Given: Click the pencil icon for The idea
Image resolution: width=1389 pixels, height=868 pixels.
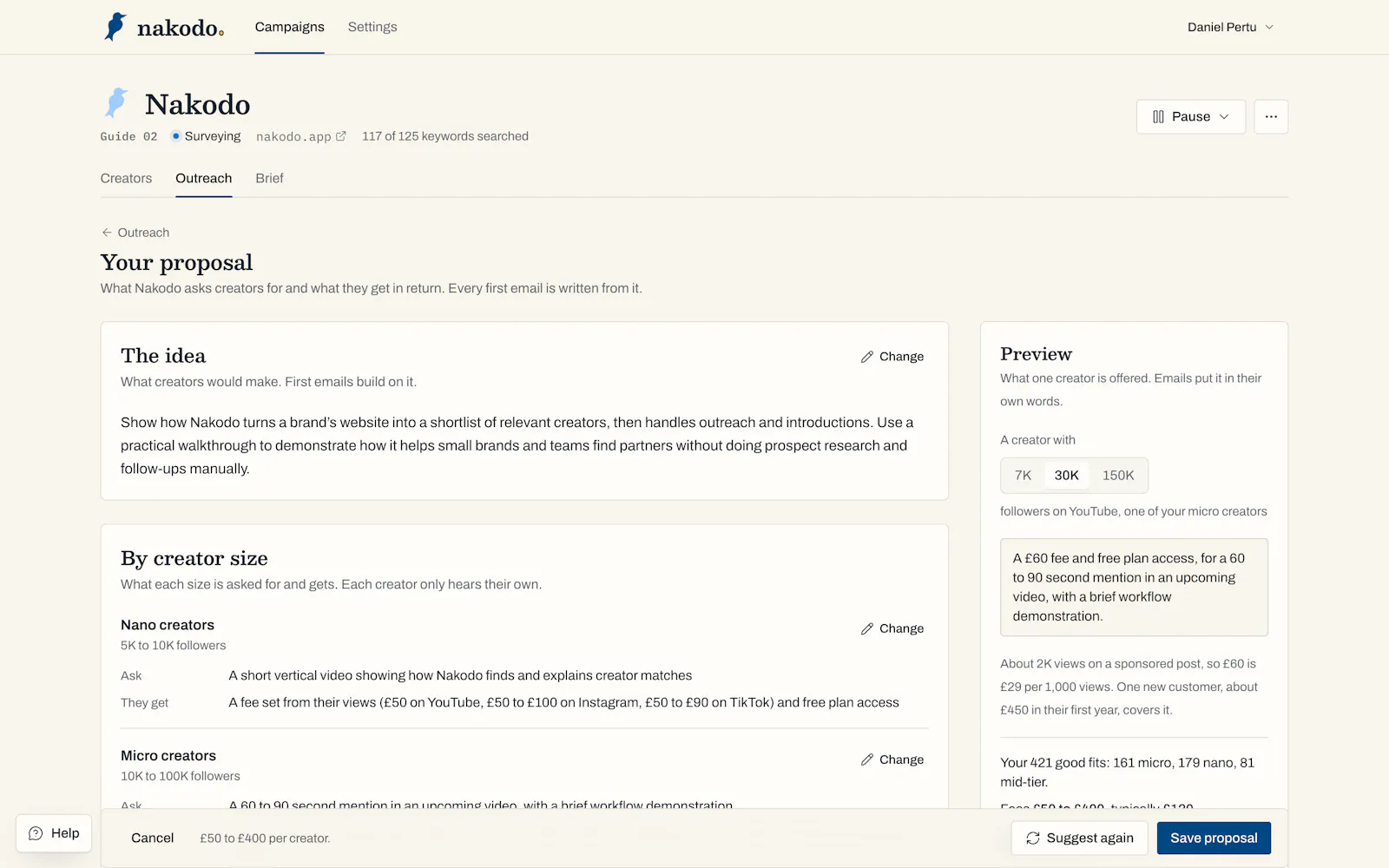Looking at the screenshot, I should [867, 357].
